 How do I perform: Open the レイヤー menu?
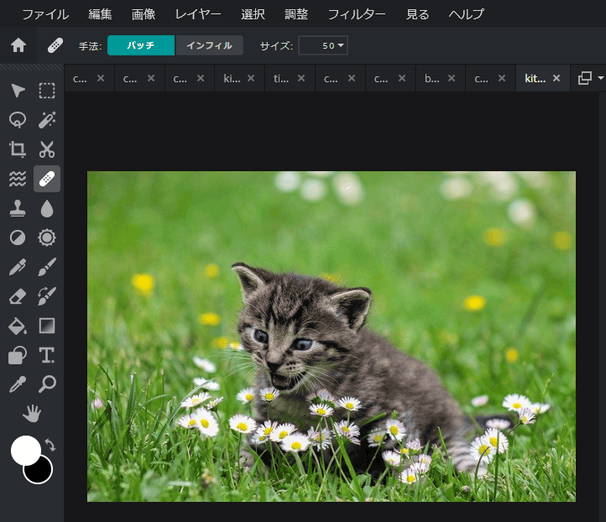click(198, 15)
